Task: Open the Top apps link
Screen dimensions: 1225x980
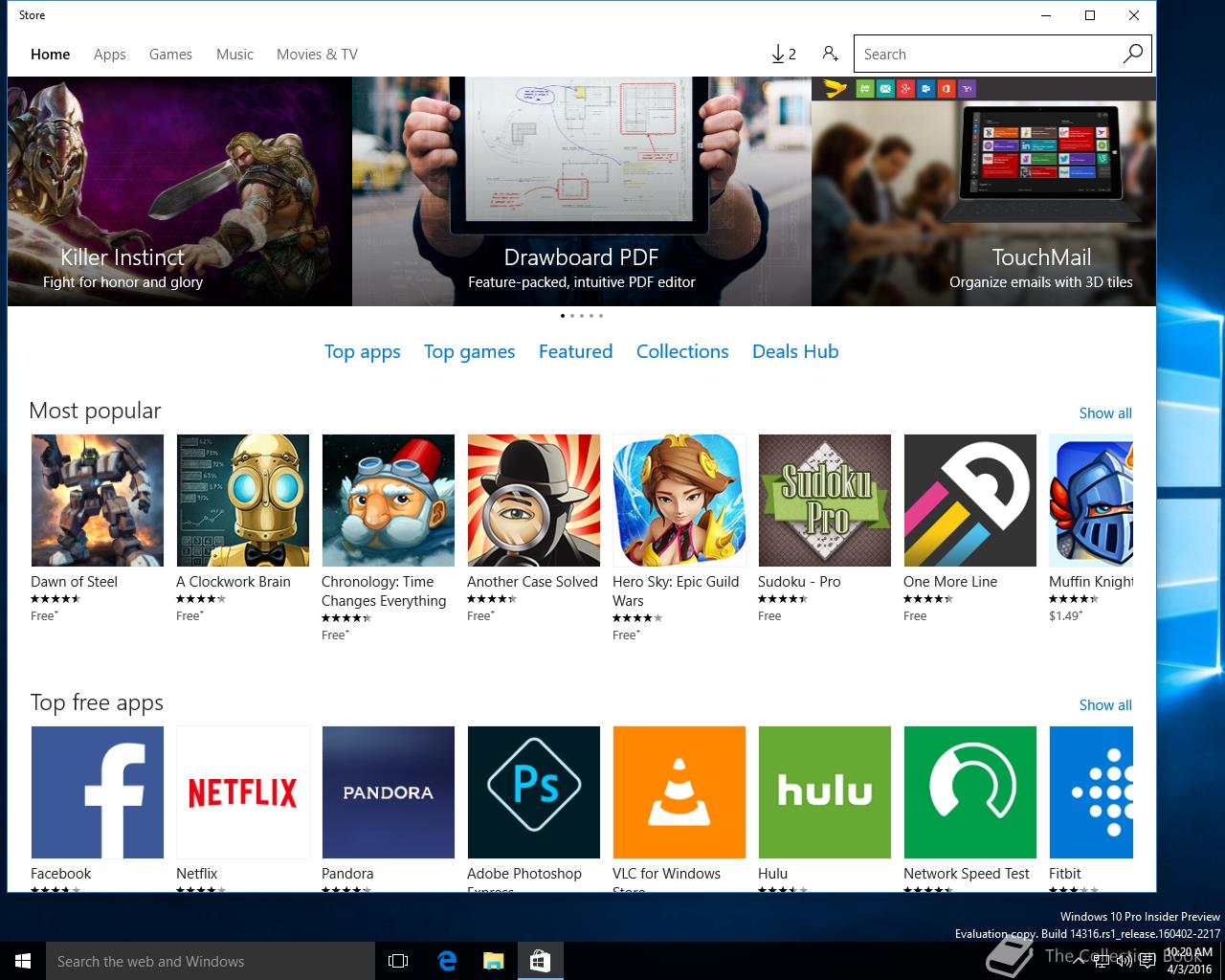Action: point(362,352)
